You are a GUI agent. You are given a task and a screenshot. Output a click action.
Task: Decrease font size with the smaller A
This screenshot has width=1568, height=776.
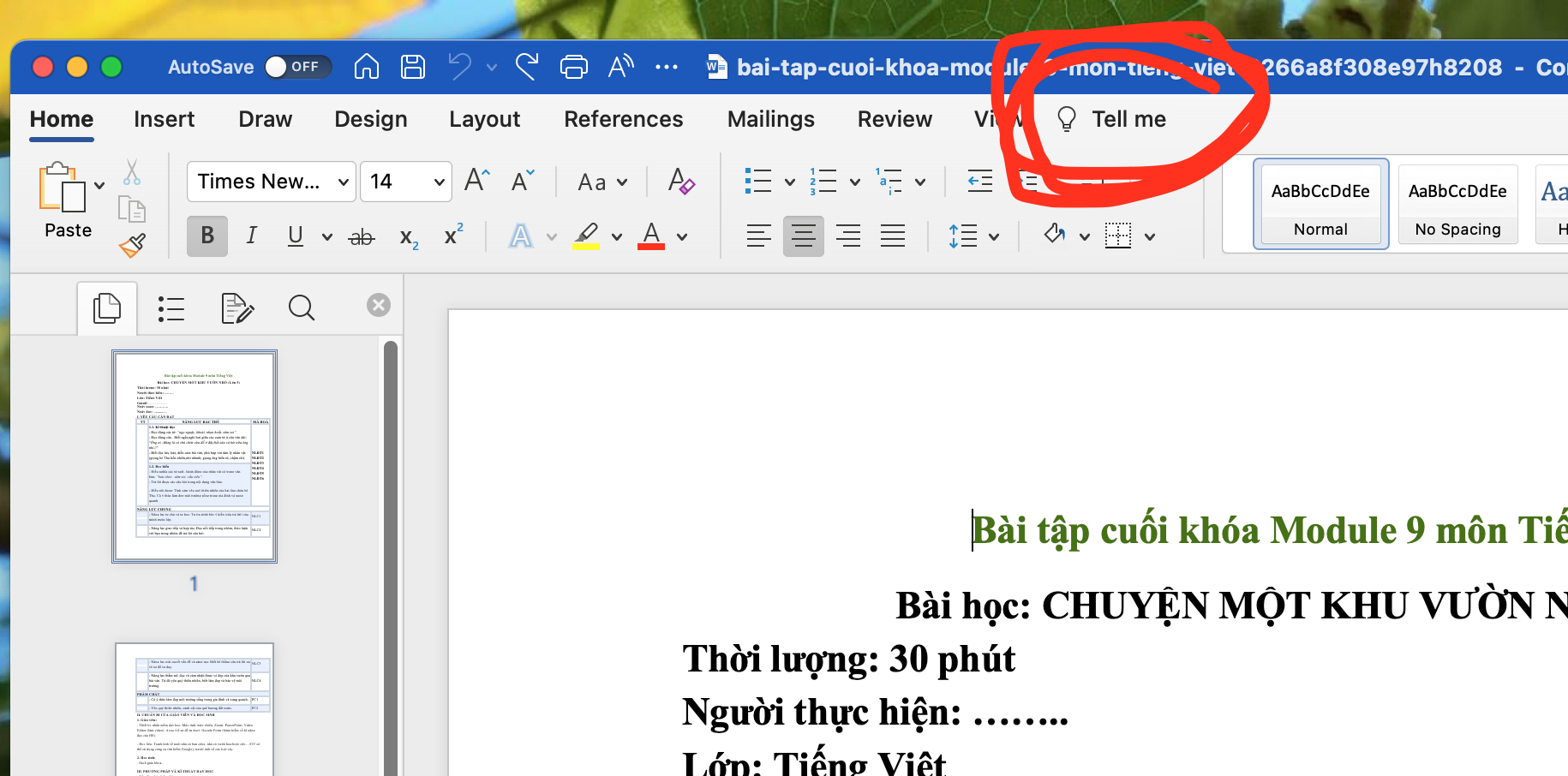click(x=522, y=181)
